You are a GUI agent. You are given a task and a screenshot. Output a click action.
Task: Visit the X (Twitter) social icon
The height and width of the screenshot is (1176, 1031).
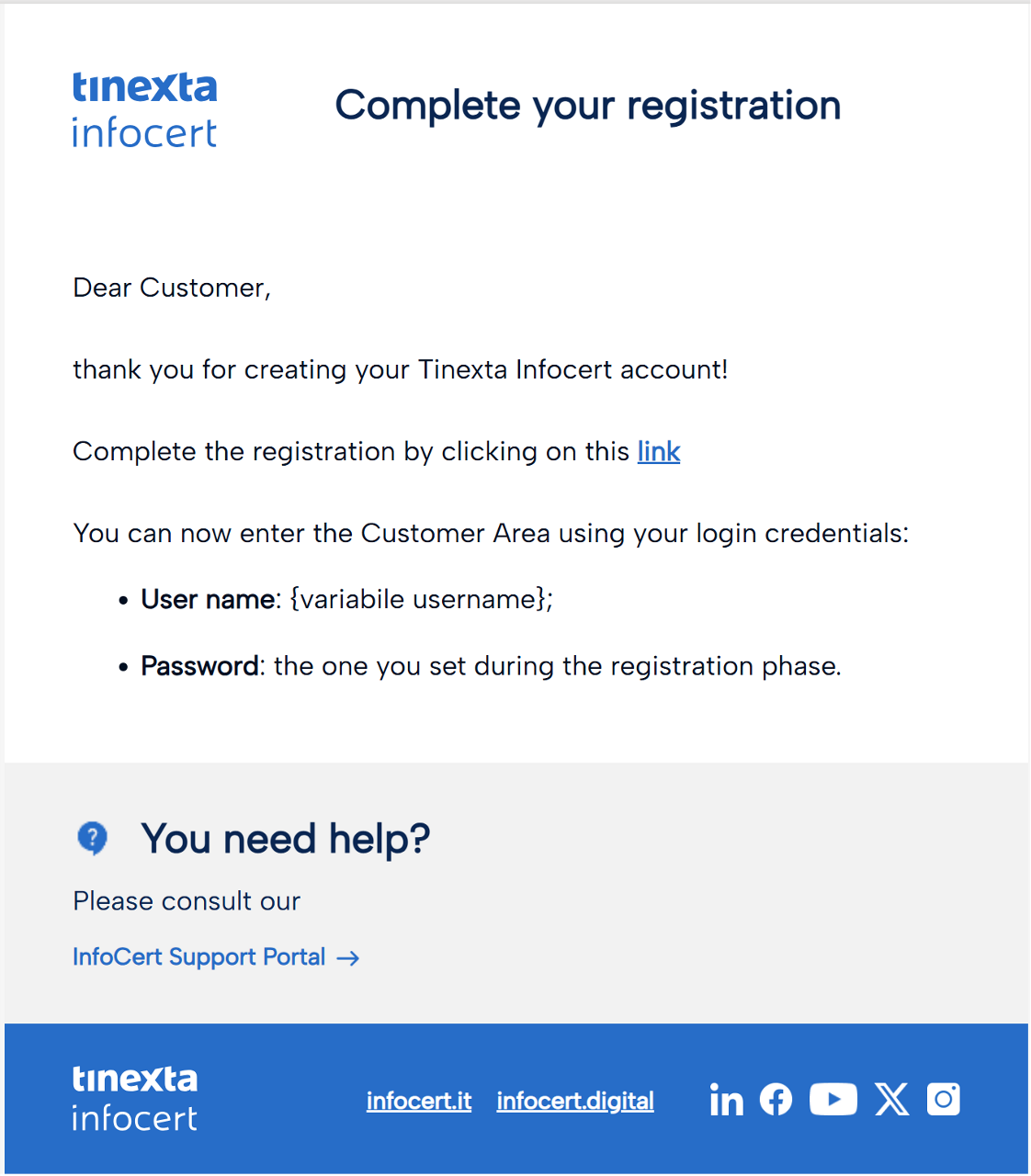pos(891,1099)
